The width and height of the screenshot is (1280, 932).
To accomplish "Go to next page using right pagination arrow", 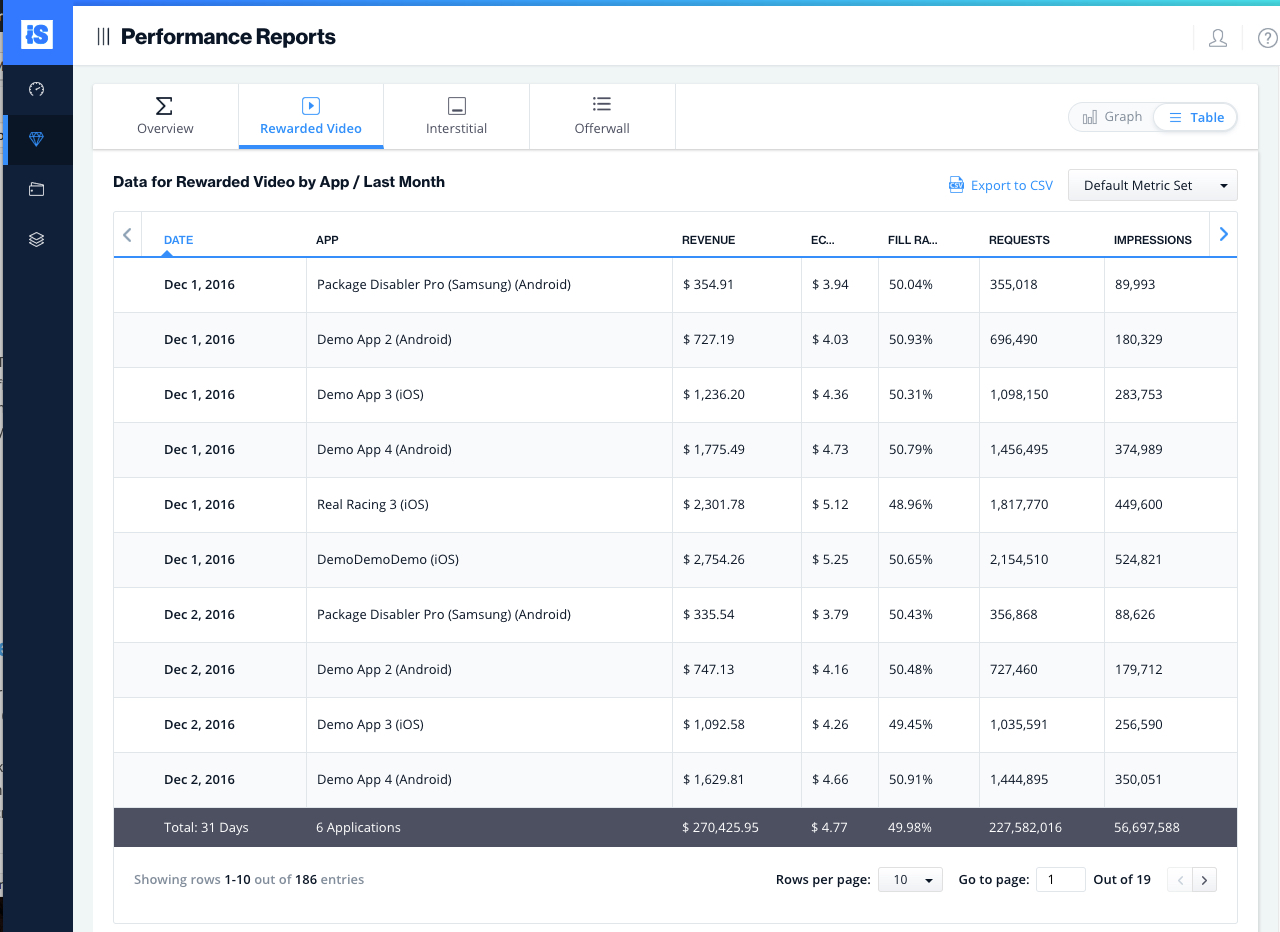I will click(x=1205, y=879).
